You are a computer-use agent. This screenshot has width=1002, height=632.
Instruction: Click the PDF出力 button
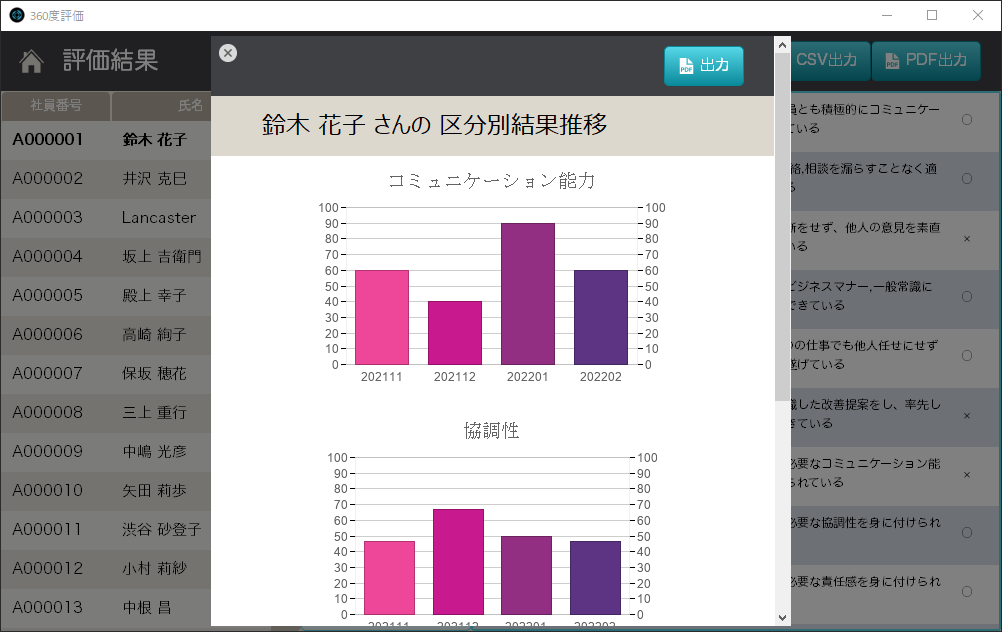[x=926, y=61]
